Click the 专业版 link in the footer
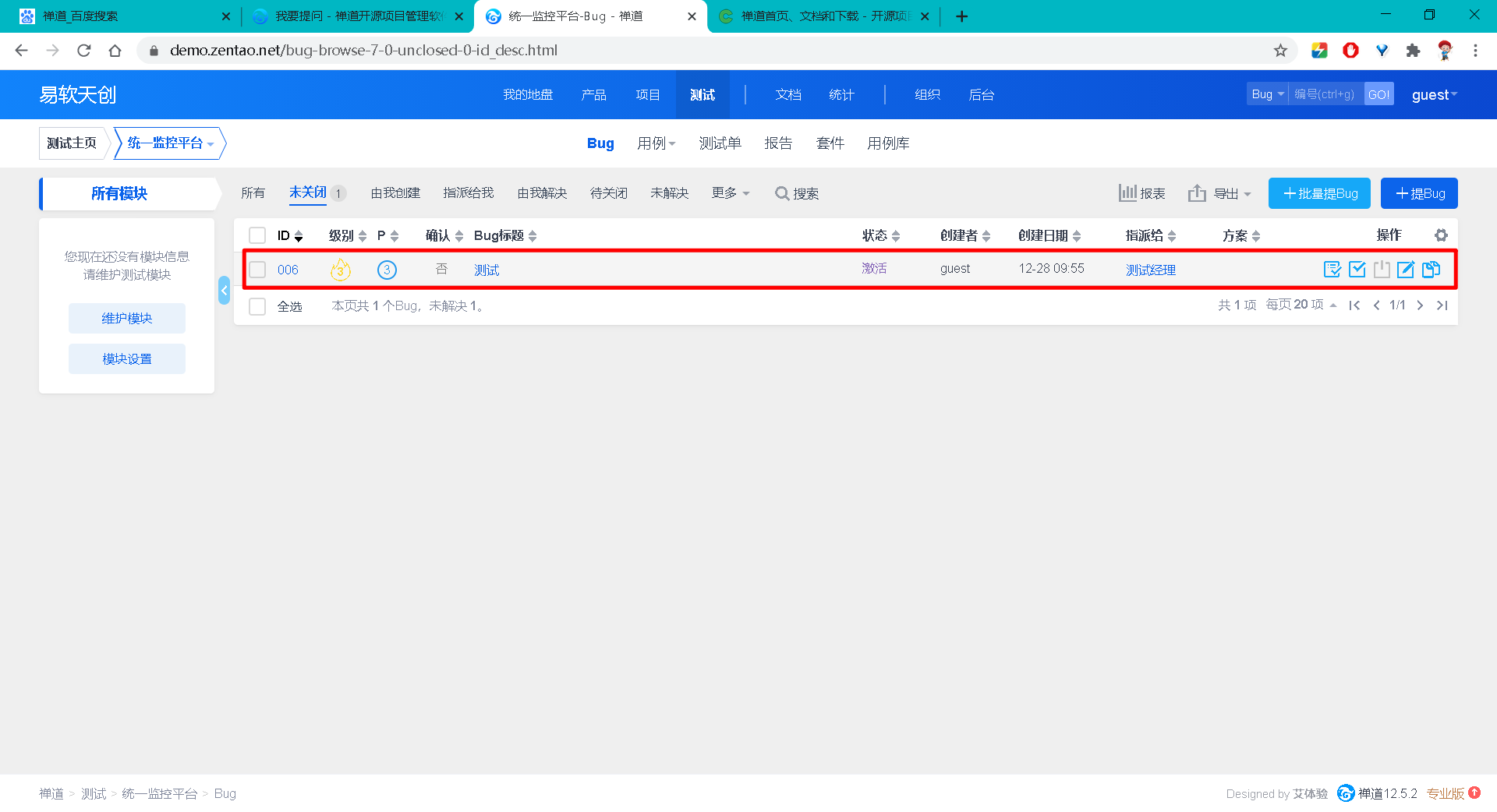The width and height of the screenshot is (1497, 812). point(1446,793)
